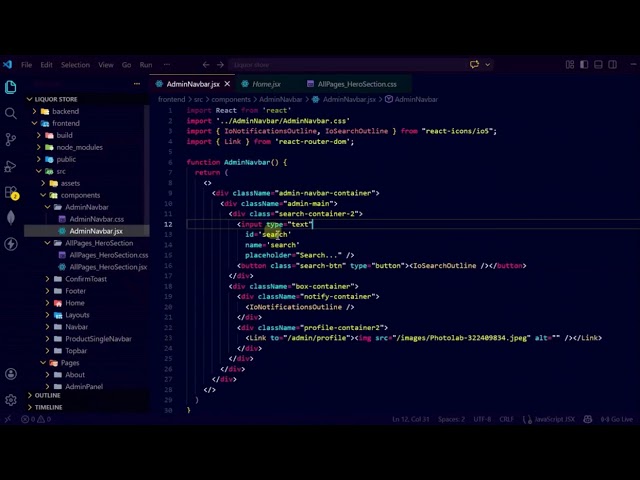Open the Edit menu
Screen dimensions: 640x480
(x=46, y=65)
